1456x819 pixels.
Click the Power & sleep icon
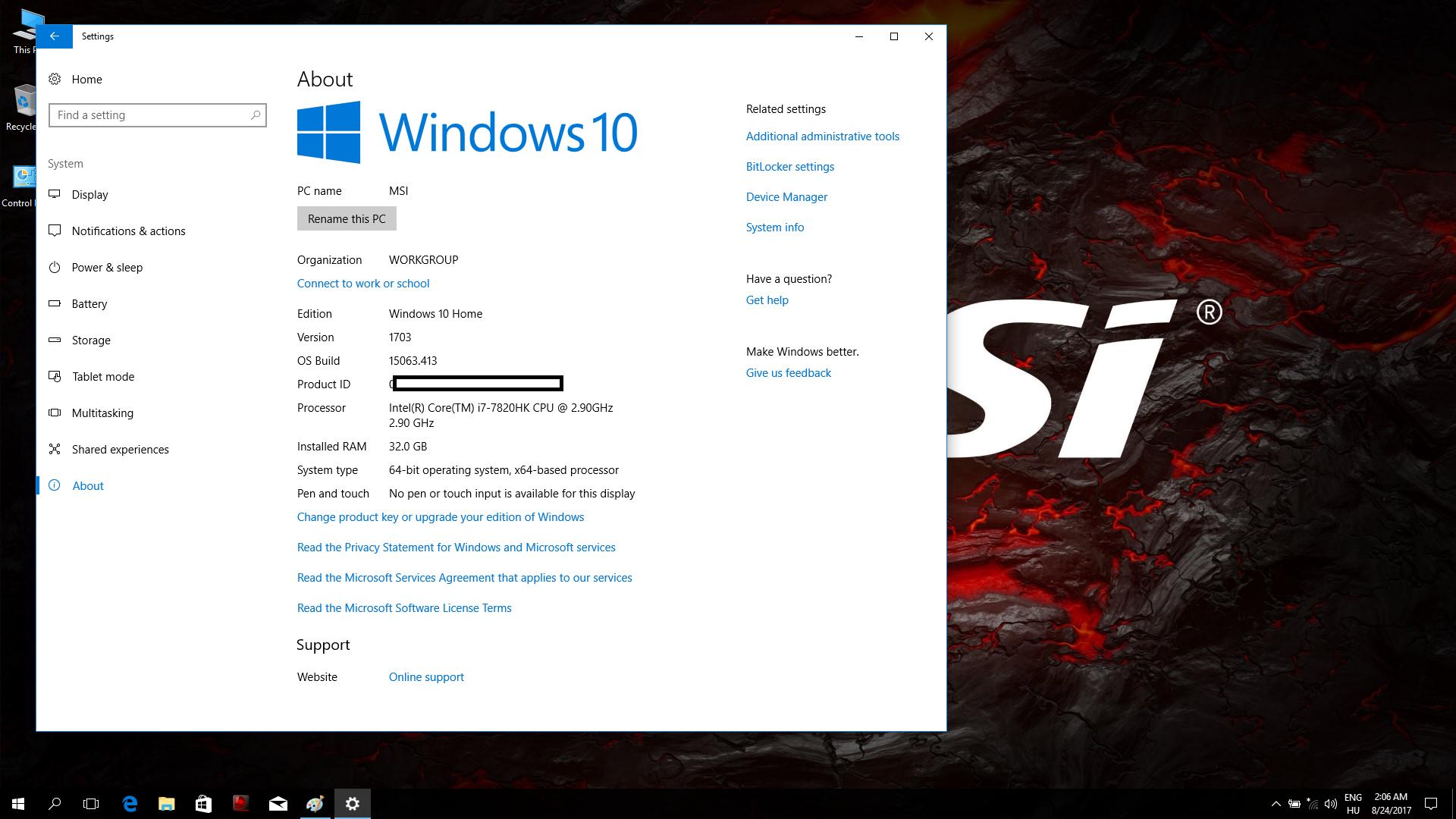point(55,267)
